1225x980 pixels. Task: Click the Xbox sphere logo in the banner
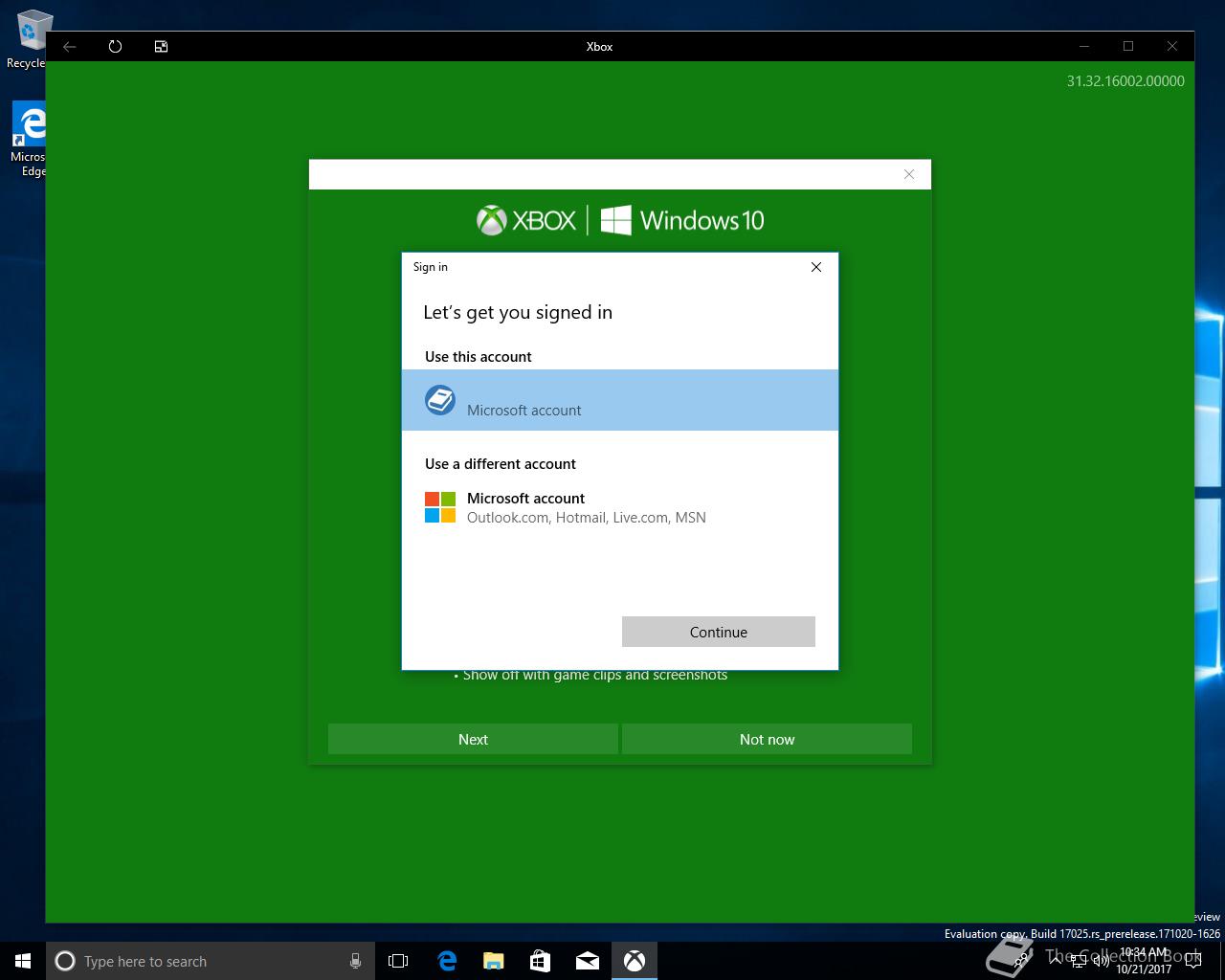tap(491, 220)
